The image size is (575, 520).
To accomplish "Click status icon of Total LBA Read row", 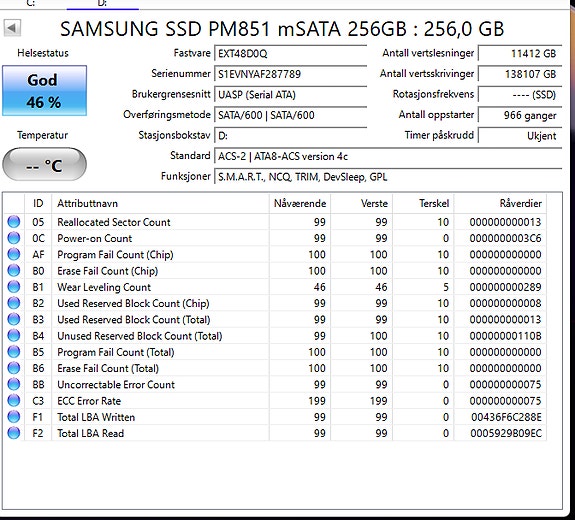I will [x=14, y=433].
